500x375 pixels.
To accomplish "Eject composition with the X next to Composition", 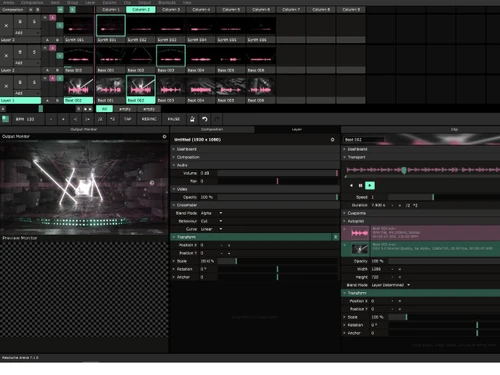I will pos(31,10).
